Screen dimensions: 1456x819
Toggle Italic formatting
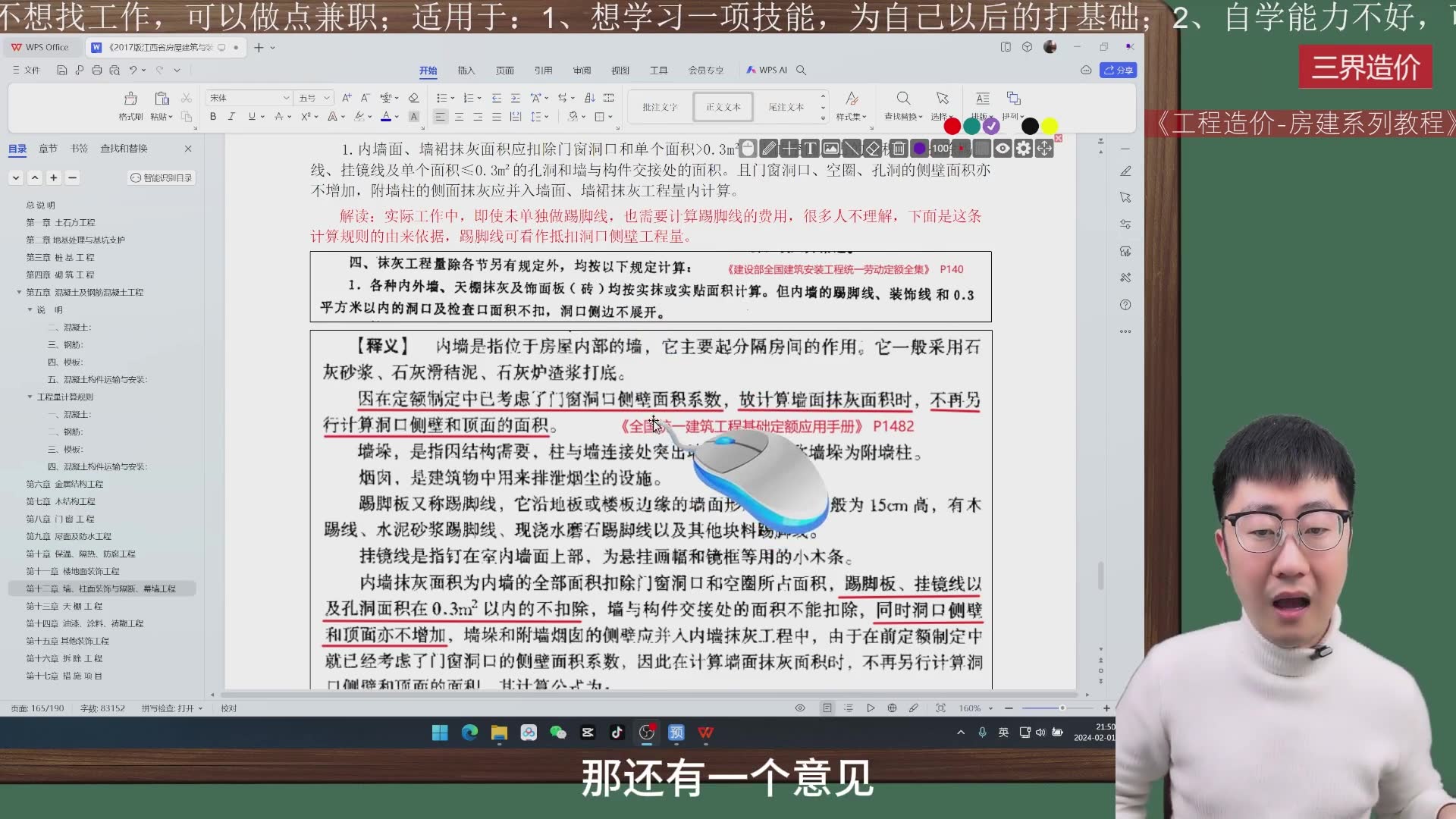pyautogui.click(x=231, y=117)
